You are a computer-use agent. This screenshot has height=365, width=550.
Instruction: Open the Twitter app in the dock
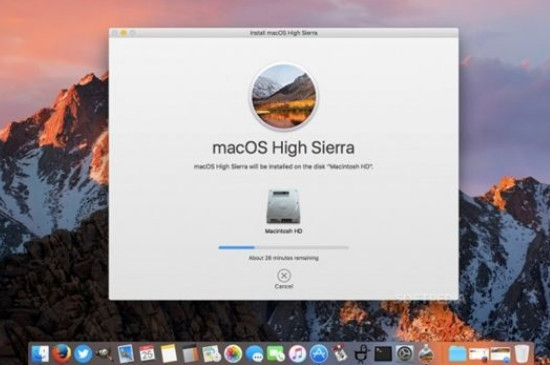tap(83, 354)
